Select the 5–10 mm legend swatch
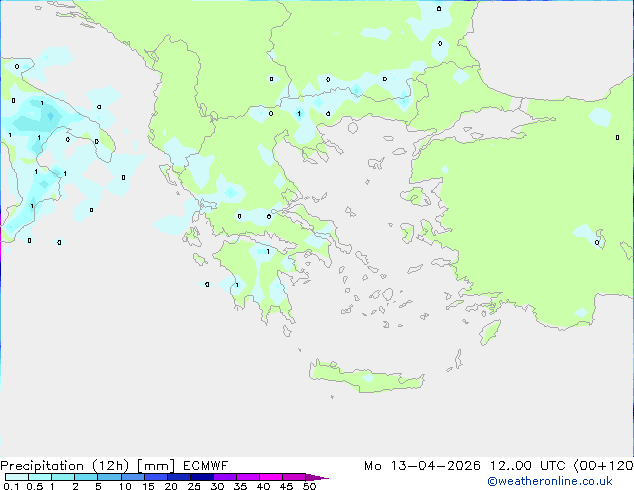This screenshot has height=490, width=634. pos(109,477)
